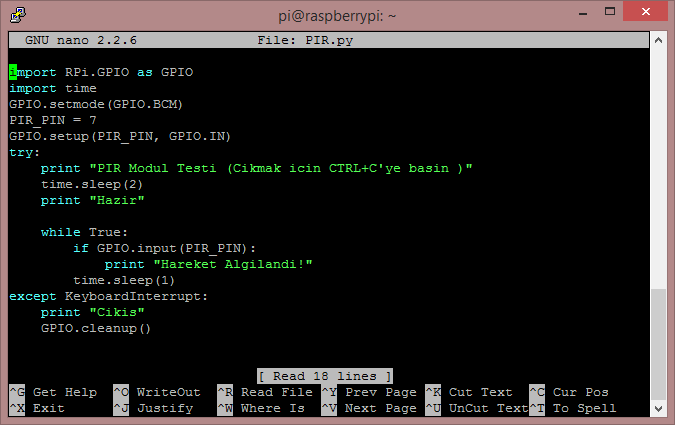
Task: Click the ^O WriteOut shortcut label
Action: coord(157,392)
